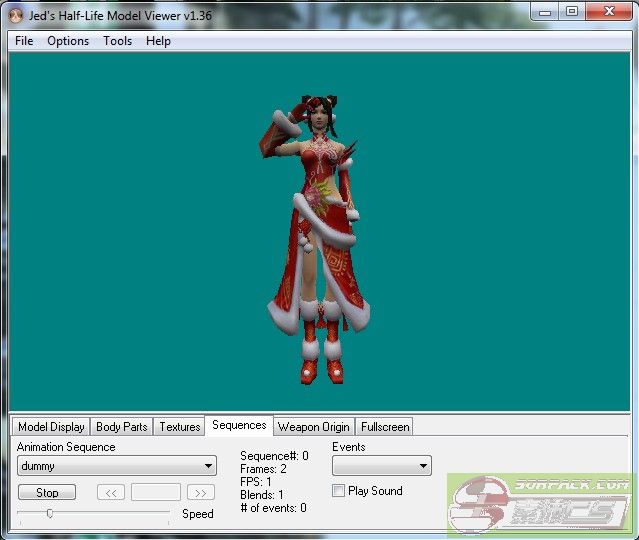Image resolution: width=639 pixels, height=540 pixels.
Task: Click the 'Events' label
Action: (349, 447)
